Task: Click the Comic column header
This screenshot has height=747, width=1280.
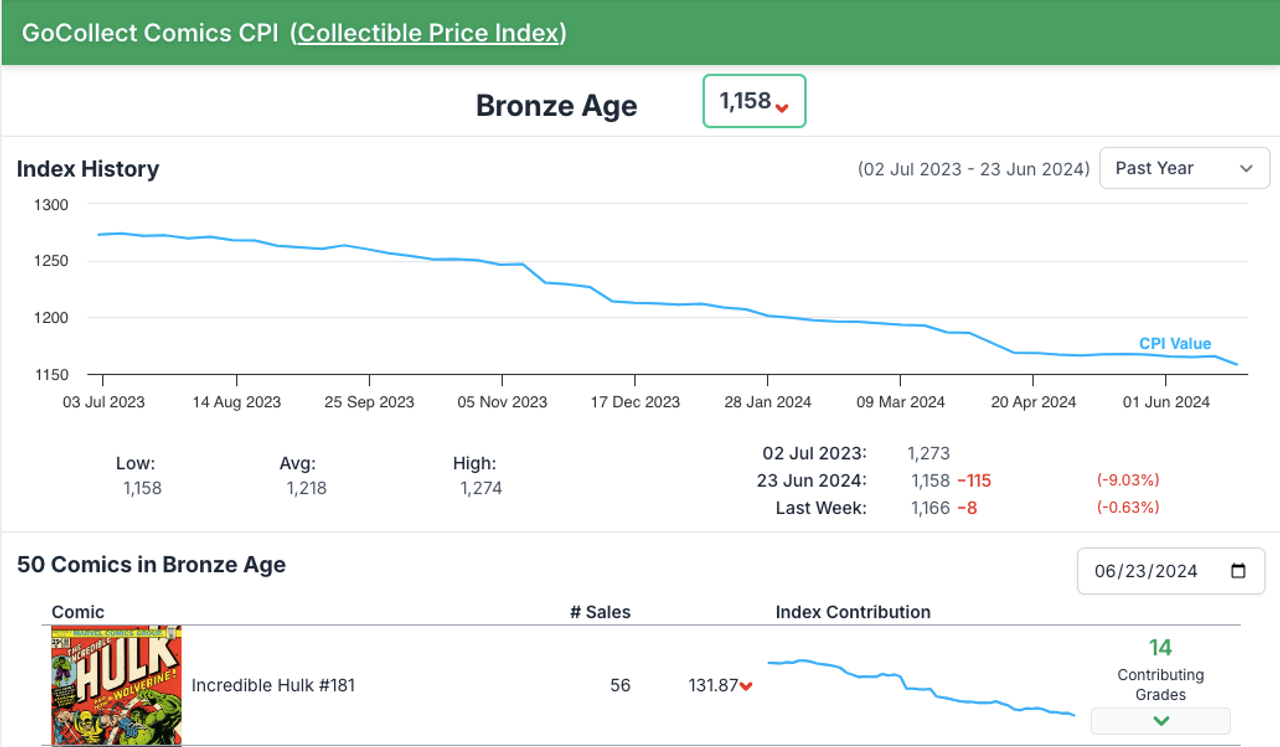Action: pos(78,612)
